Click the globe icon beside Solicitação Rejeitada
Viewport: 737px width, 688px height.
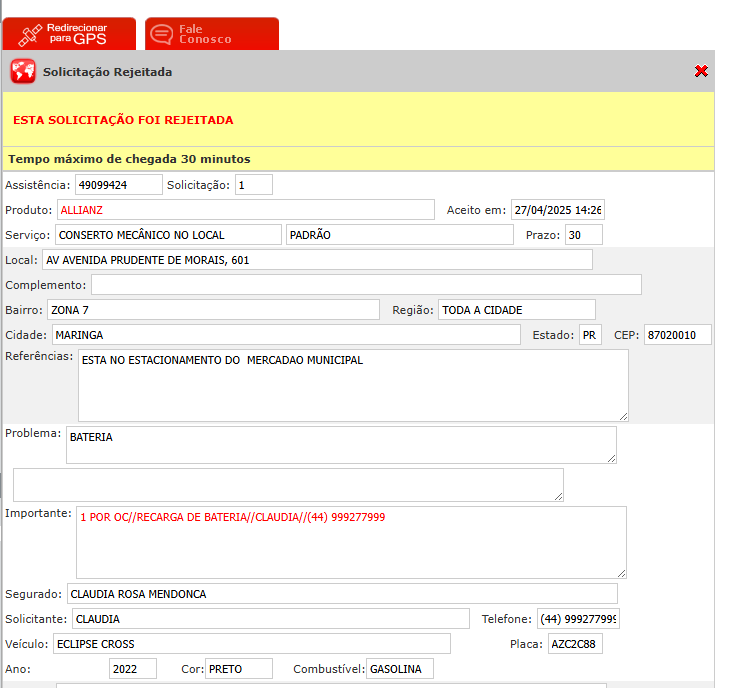[x=23, y=72]
